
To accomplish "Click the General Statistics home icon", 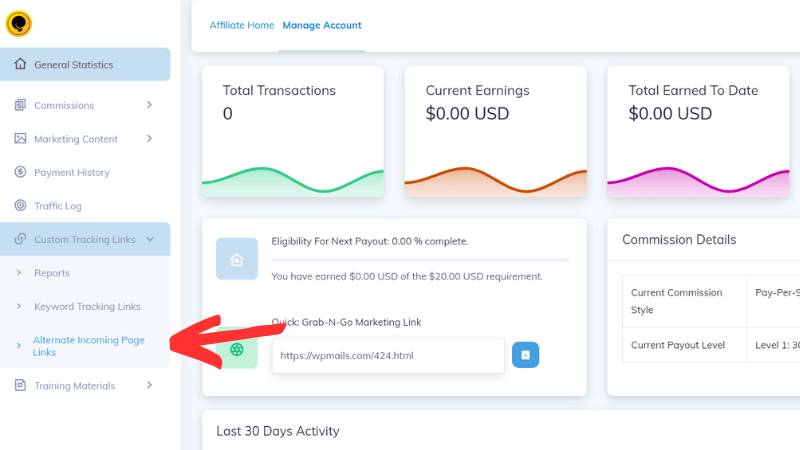I will [20, 65].
